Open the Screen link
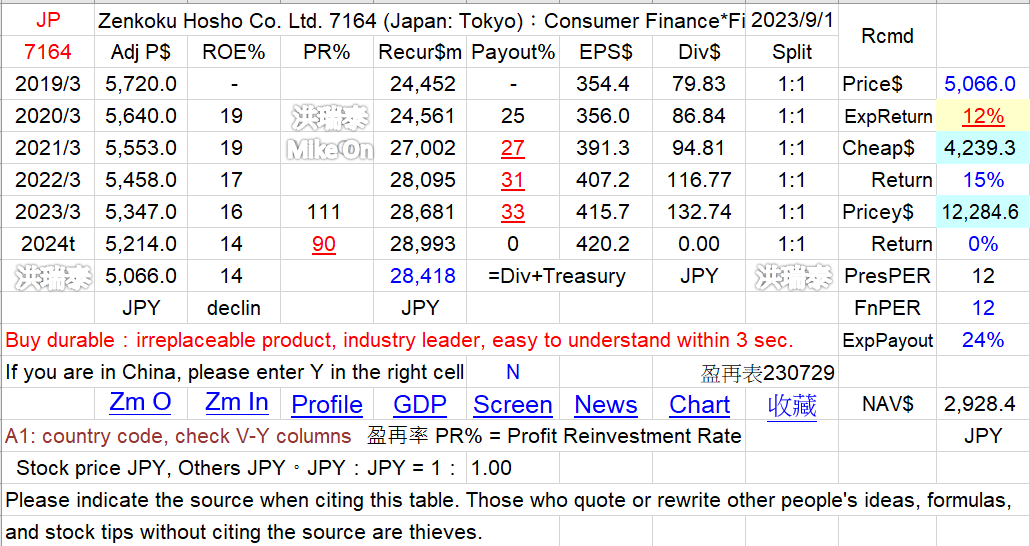 (512, 405)
